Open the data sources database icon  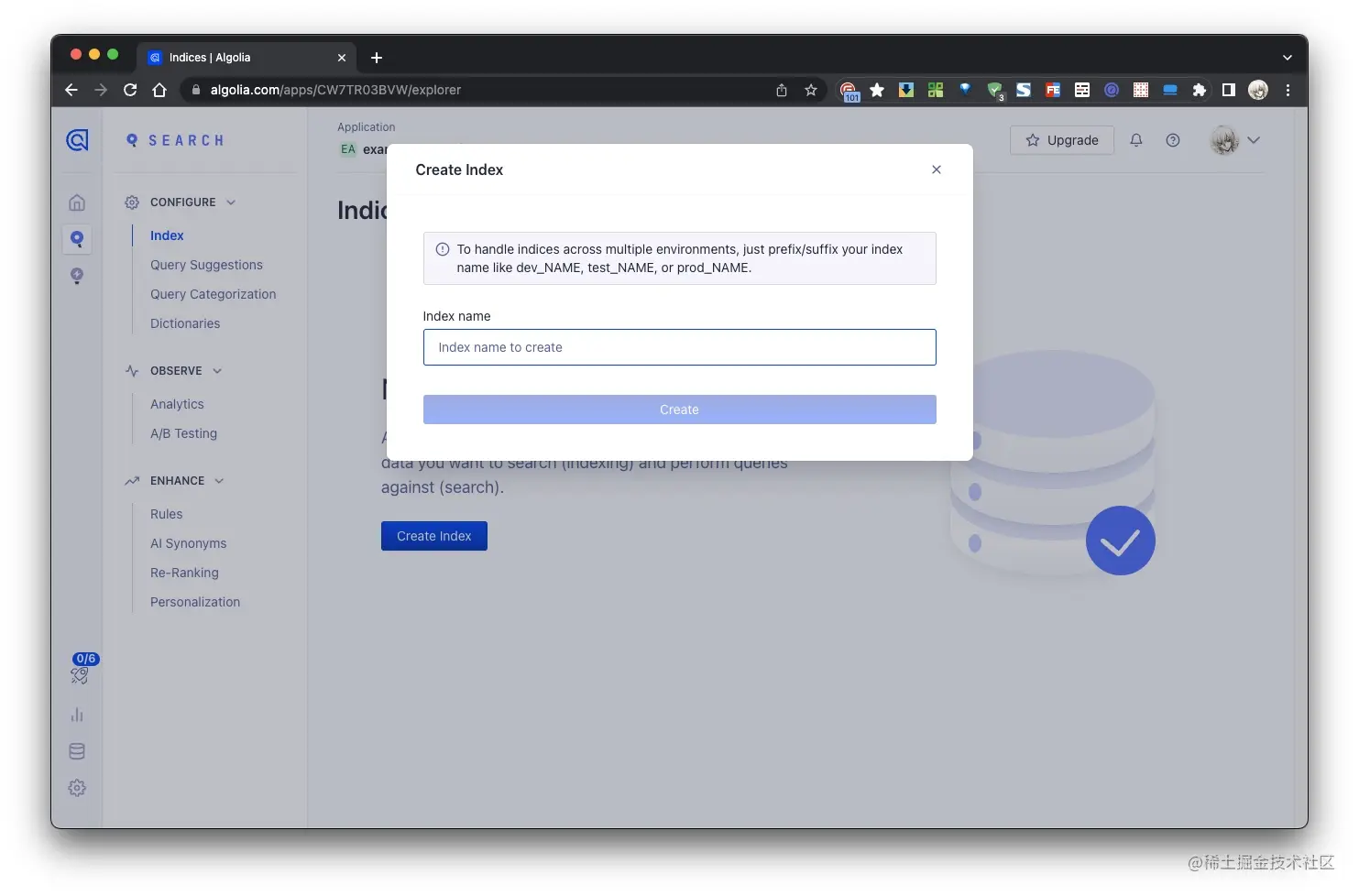(77, 751)
